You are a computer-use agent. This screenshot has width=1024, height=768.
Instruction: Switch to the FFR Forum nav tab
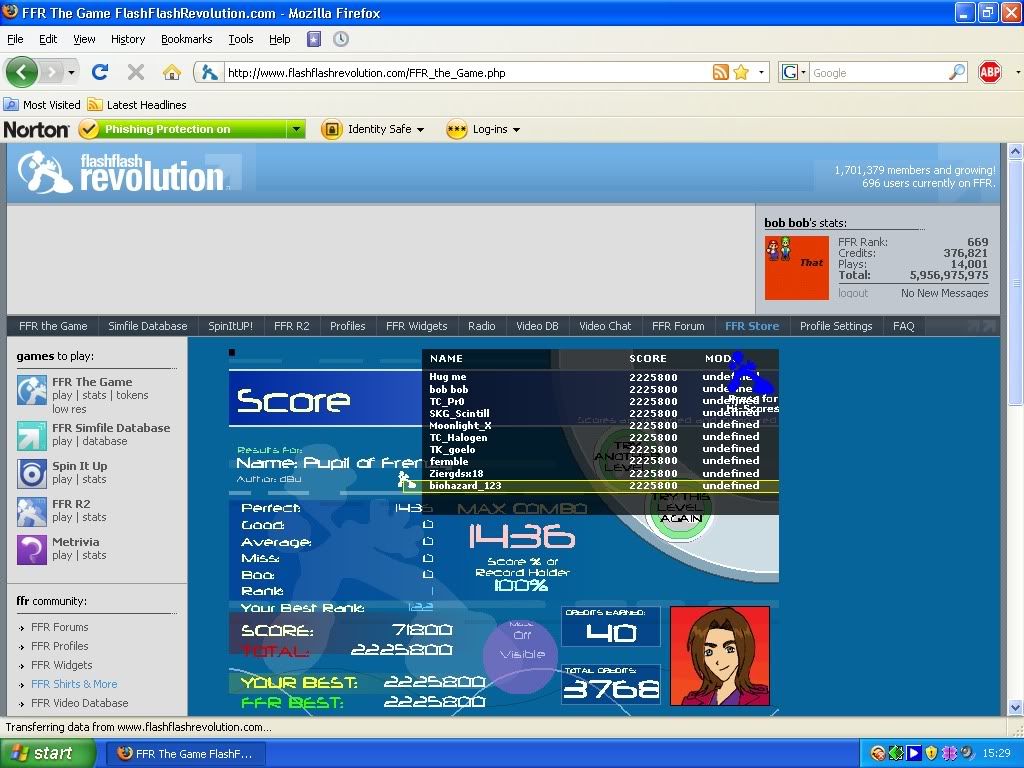[678, 326]
